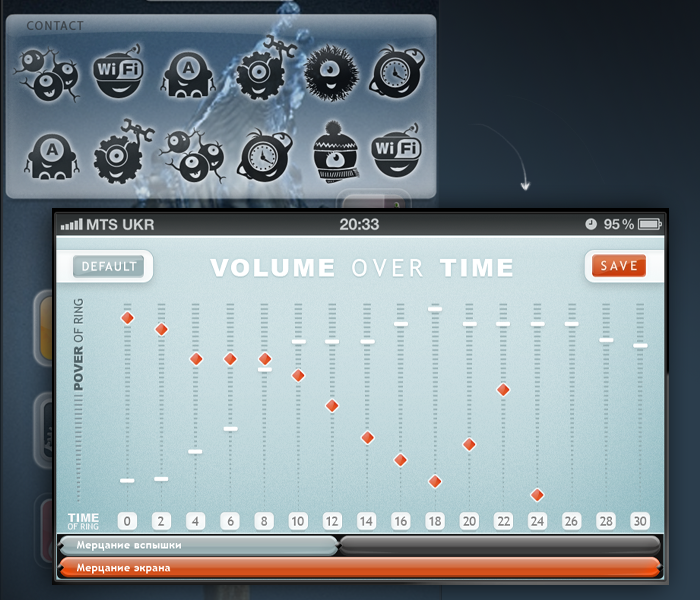Click the time label 0
Image resolution: width=700 pixels, height=600 pixels.
(127, 521)
